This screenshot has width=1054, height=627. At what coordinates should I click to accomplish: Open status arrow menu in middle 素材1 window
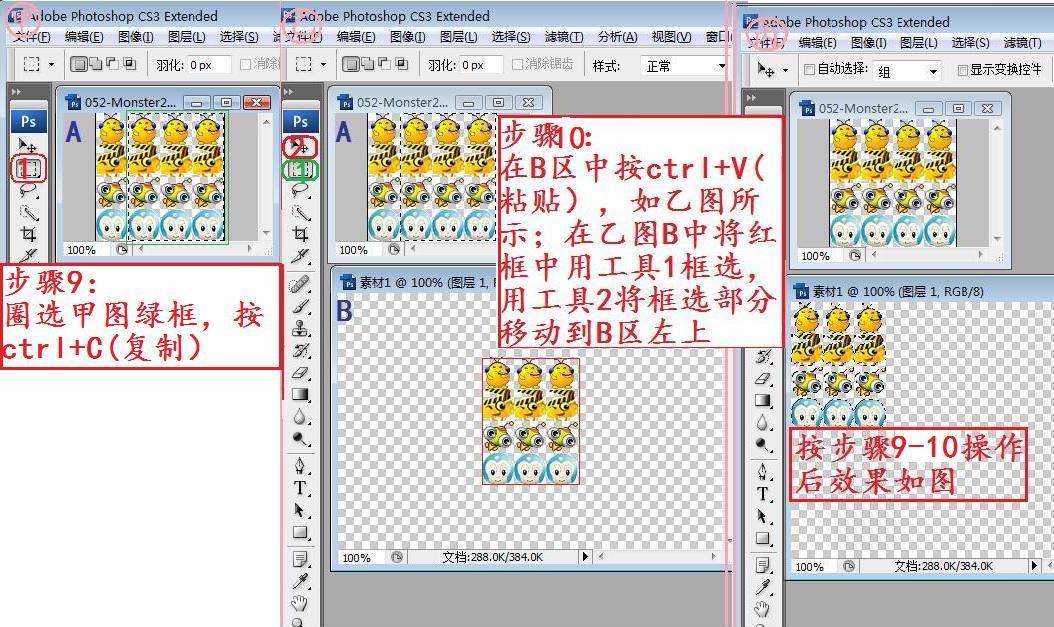point(585,556)
